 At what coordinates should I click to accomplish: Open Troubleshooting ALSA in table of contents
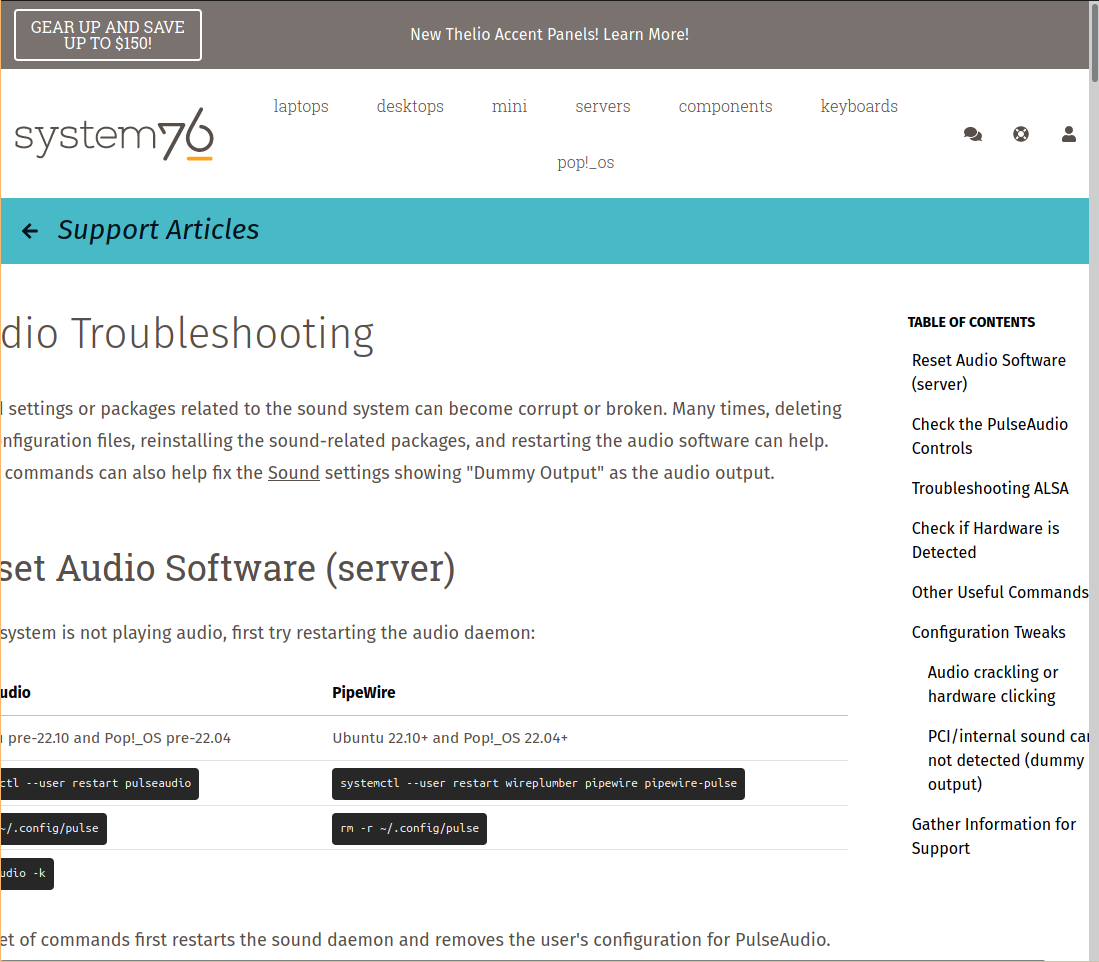point(990,488)
